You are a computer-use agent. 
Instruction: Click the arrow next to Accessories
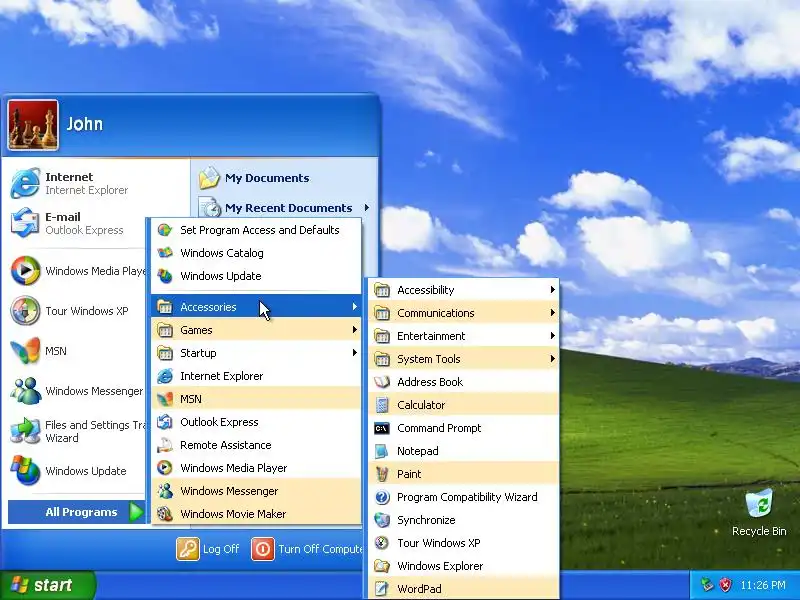(355, 307)
